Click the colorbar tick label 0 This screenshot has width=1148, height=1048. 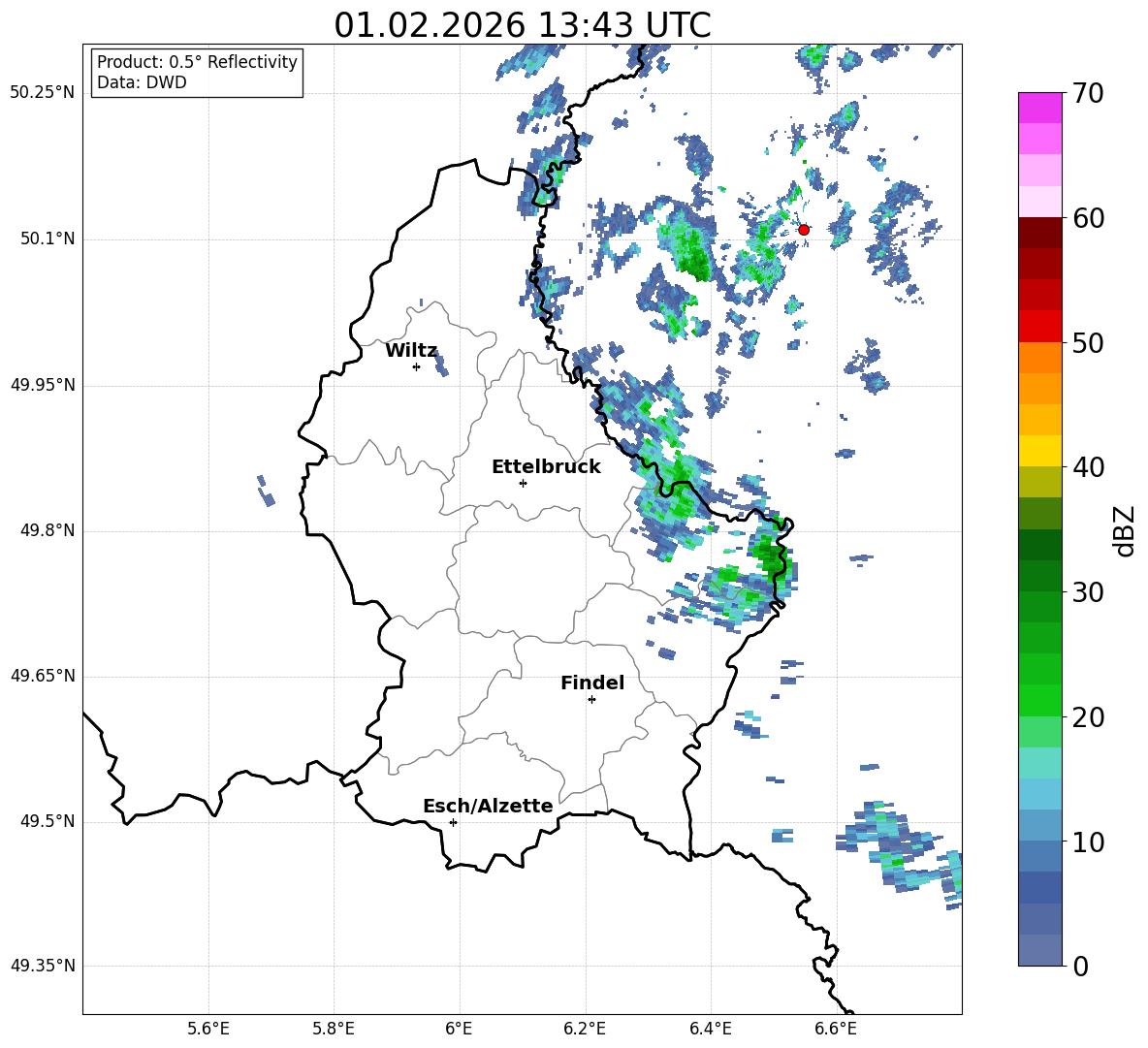click(1080, 967)
